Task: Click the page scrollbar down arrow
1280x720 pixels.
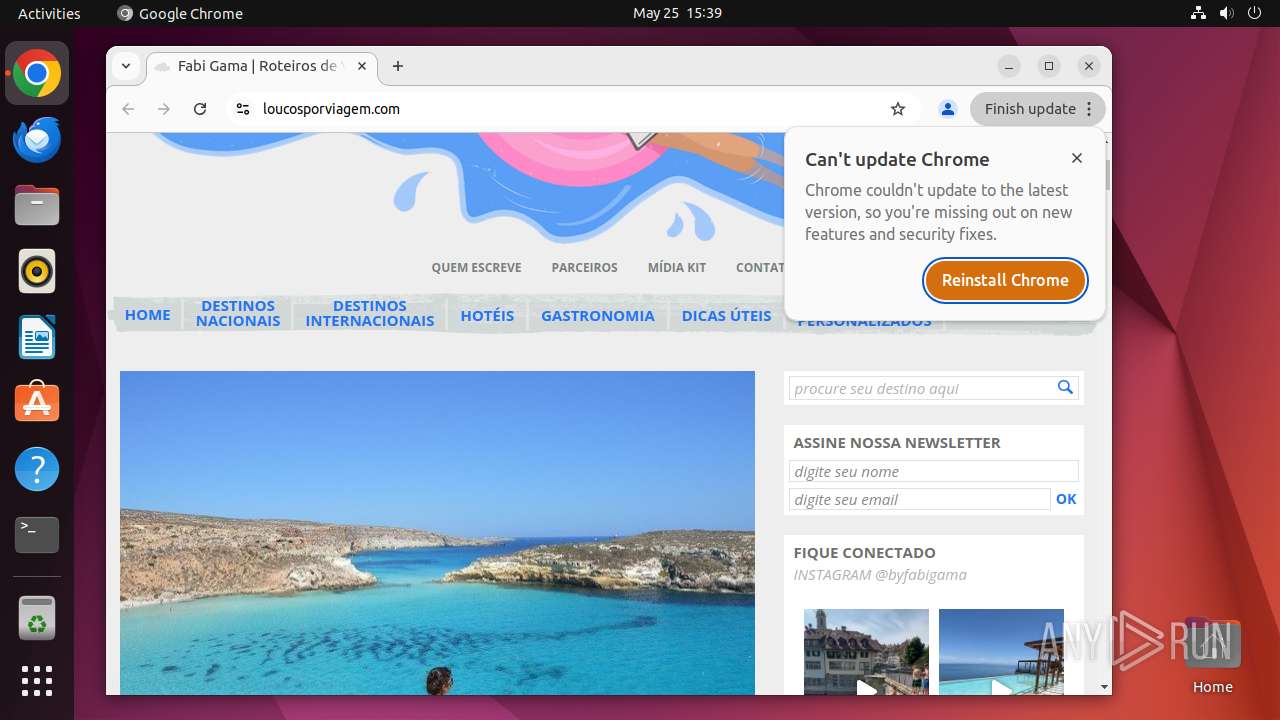Action: [x=1104, y=687]
